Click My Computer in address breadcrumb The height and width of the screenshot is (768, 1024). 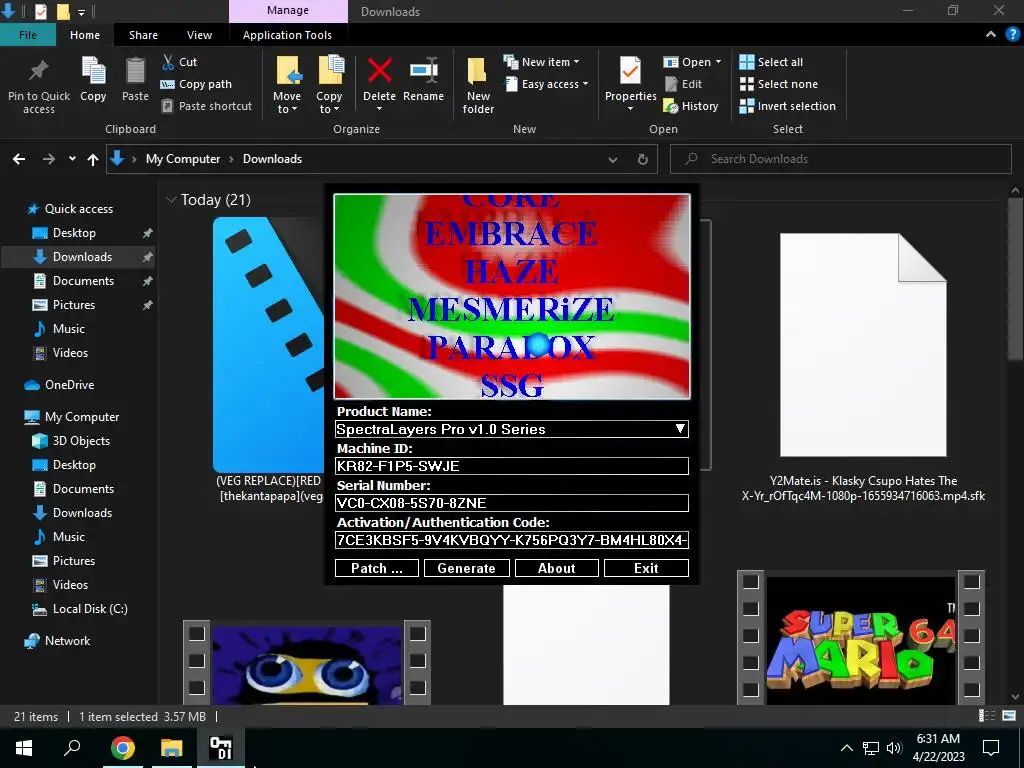[x=183, y=159]
